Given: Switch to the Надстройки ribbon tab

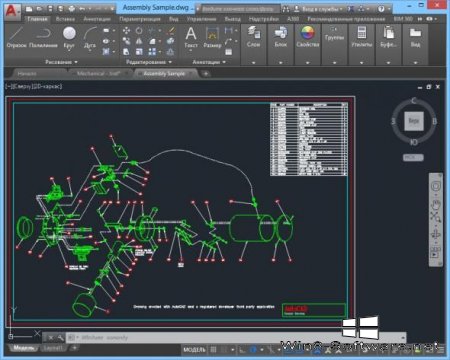Looking at the screenshot, I should click(264, 19).
